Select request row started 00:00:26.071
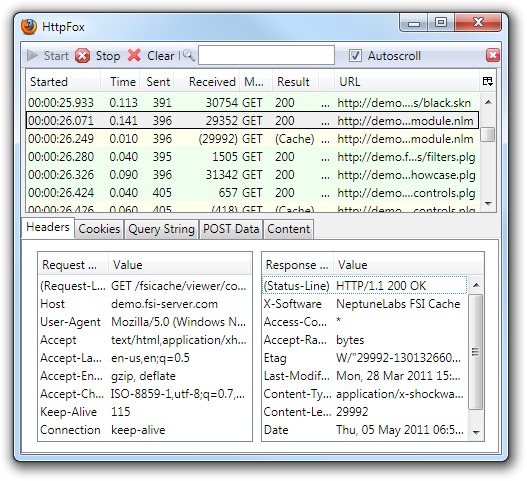 (253, 121)
